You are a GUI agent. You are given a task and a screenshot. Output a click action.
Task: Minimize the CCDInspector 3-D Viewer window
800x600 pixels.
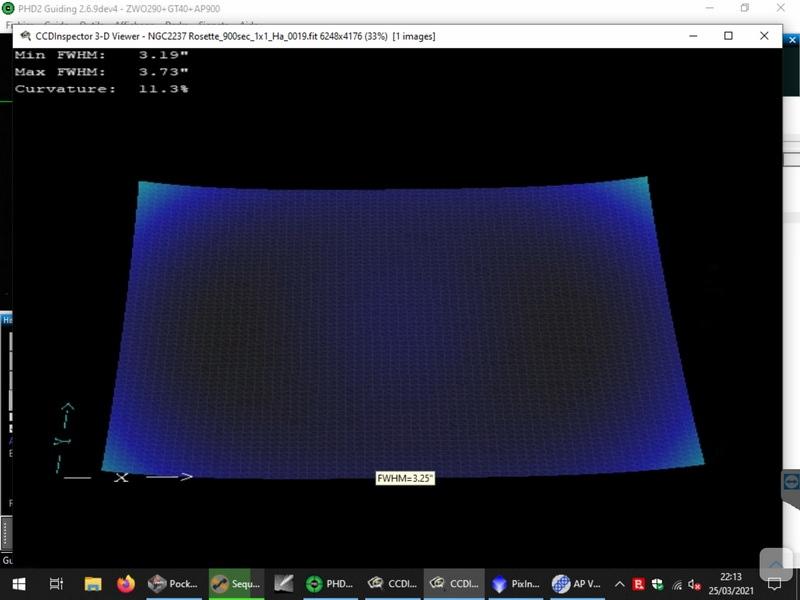click(693, 36)
